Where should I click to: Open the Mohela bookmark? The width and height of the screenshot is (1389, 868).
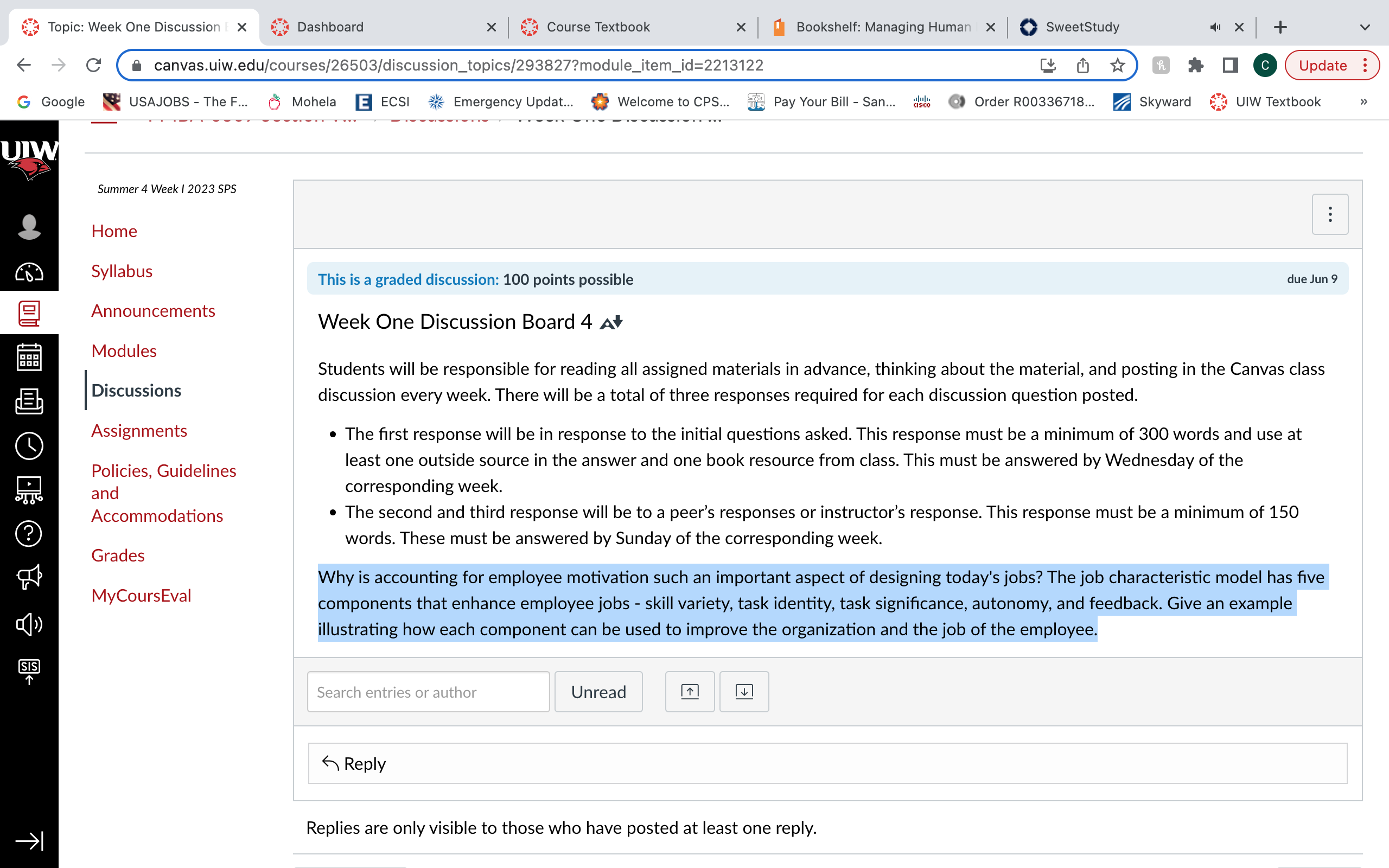[302, 101]
